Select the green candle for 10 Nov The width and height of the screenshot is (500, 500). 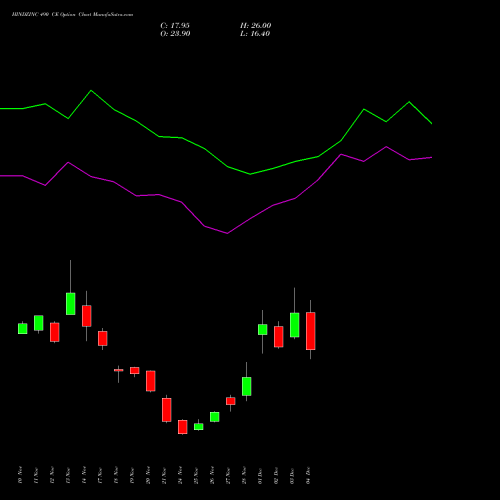click(23, 328)
